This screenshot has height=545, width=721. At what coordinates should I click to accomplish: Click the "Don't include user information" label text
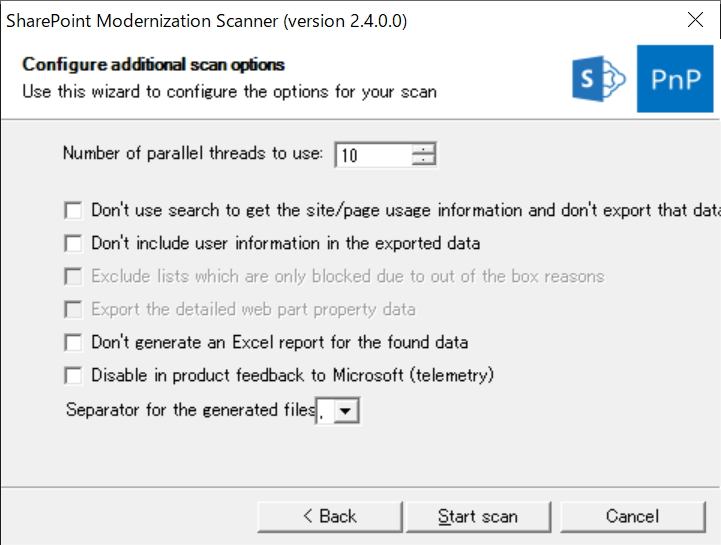click(285, 243)
